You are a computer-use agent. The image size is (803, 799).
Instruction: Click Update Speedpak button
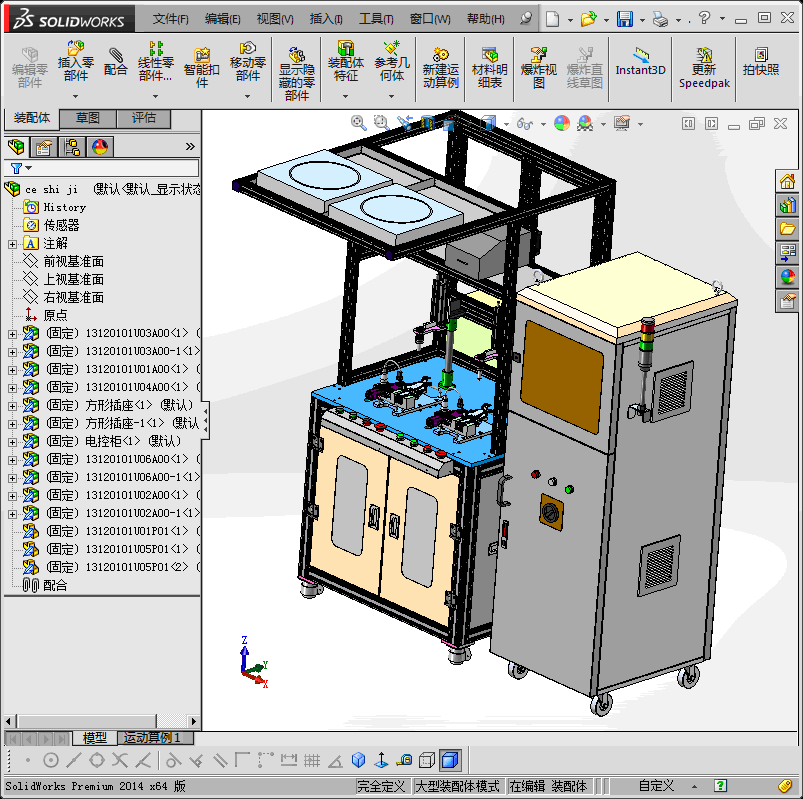704,68
